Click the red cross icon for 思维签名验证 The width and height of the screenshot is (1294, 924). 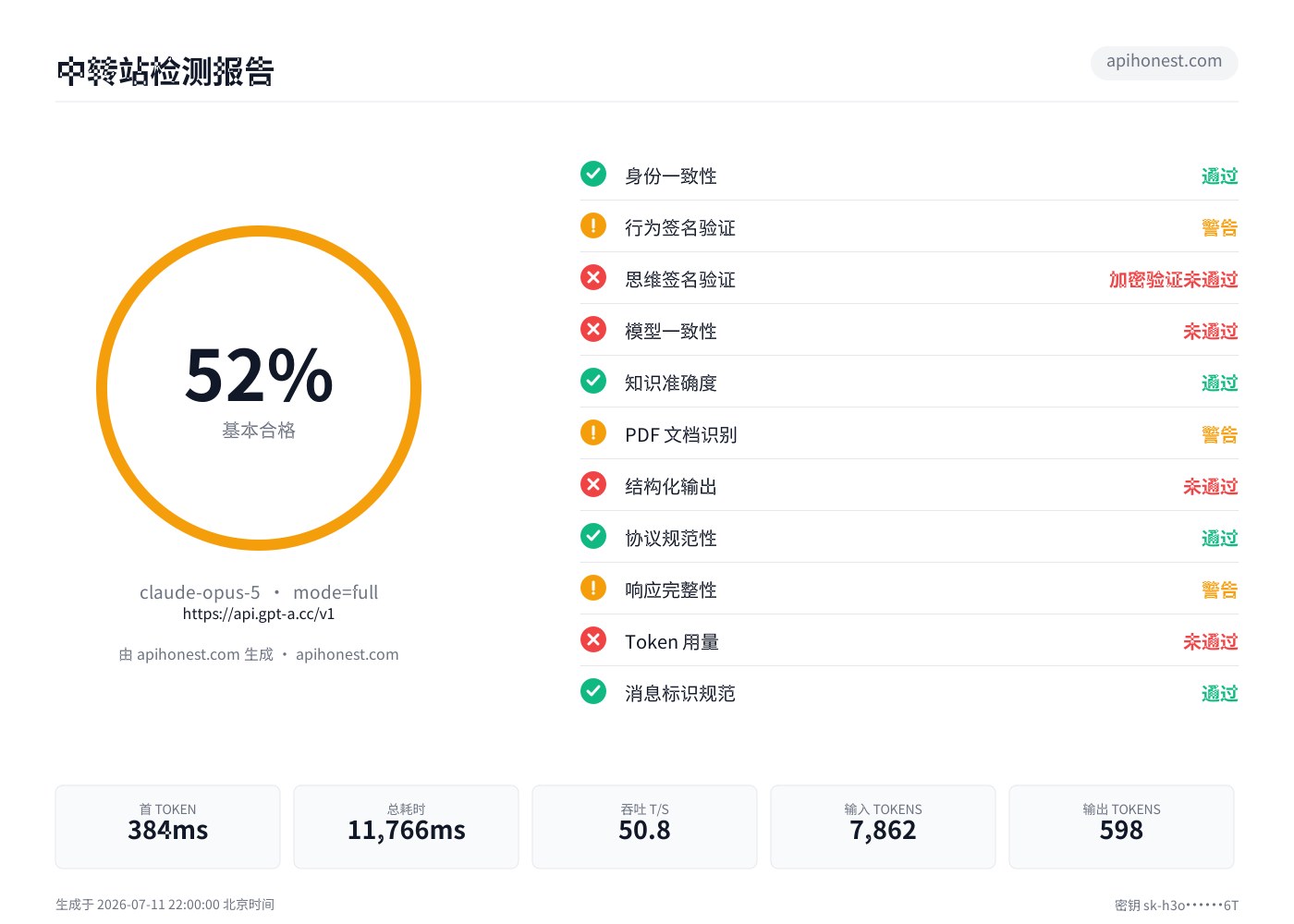pyautogui.click(x=593, y=277)
